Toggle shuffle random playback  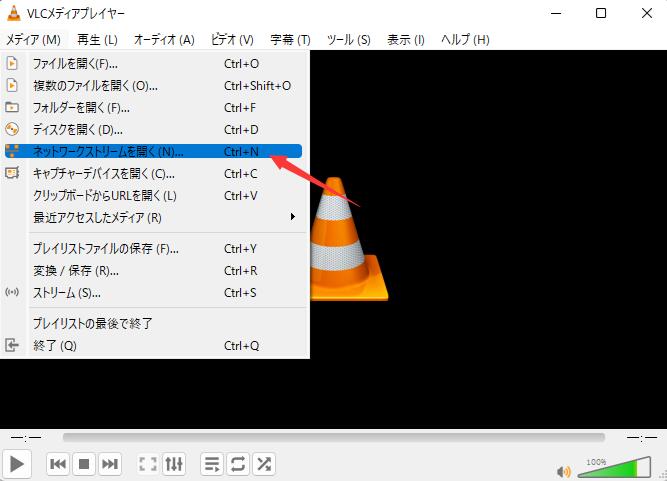pyautogui.click(x=264, y=464)
